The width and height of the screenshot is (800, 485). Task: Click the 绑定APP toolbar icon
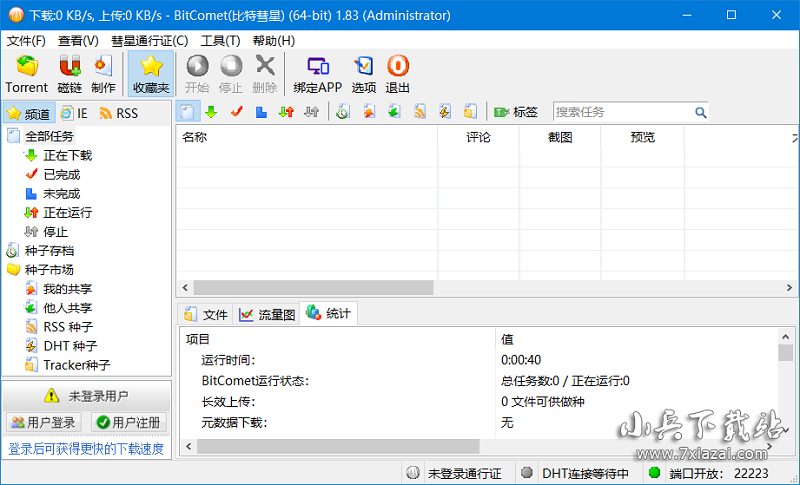(x=317, y=74)
